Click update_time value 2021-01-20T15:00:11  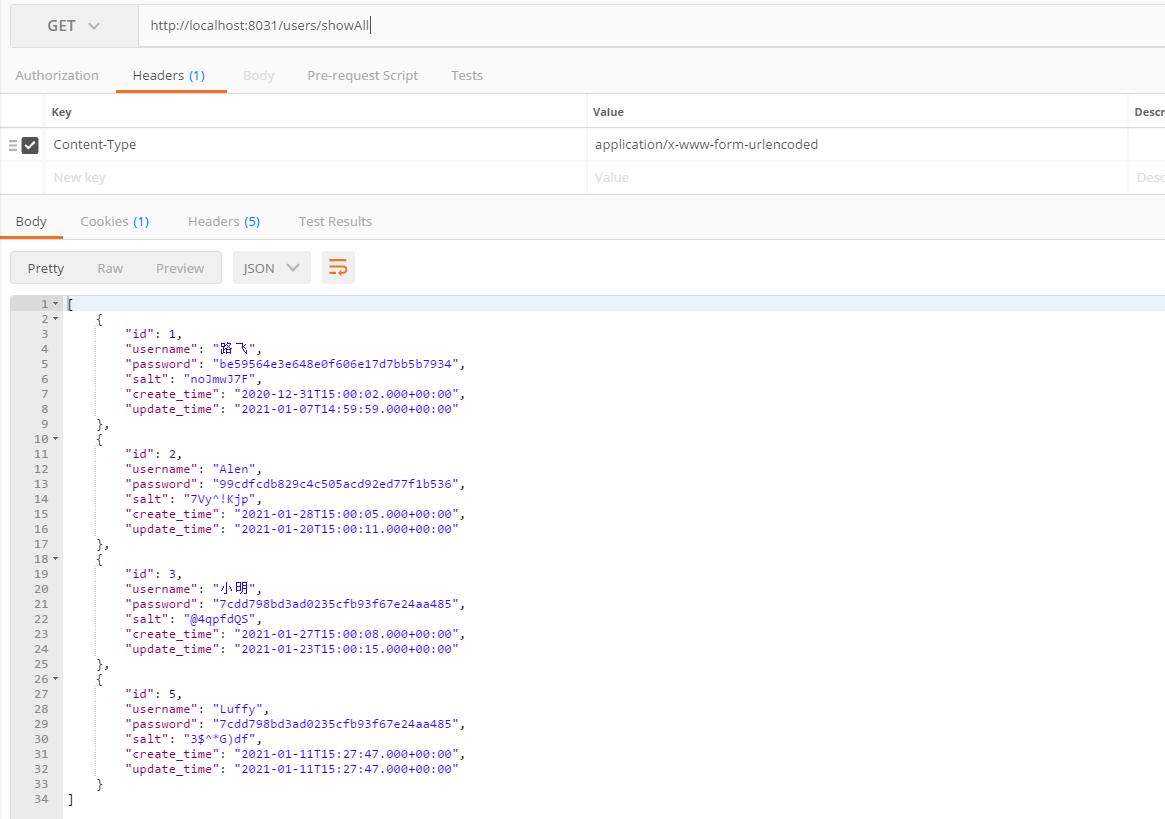[x=346, y=529]
